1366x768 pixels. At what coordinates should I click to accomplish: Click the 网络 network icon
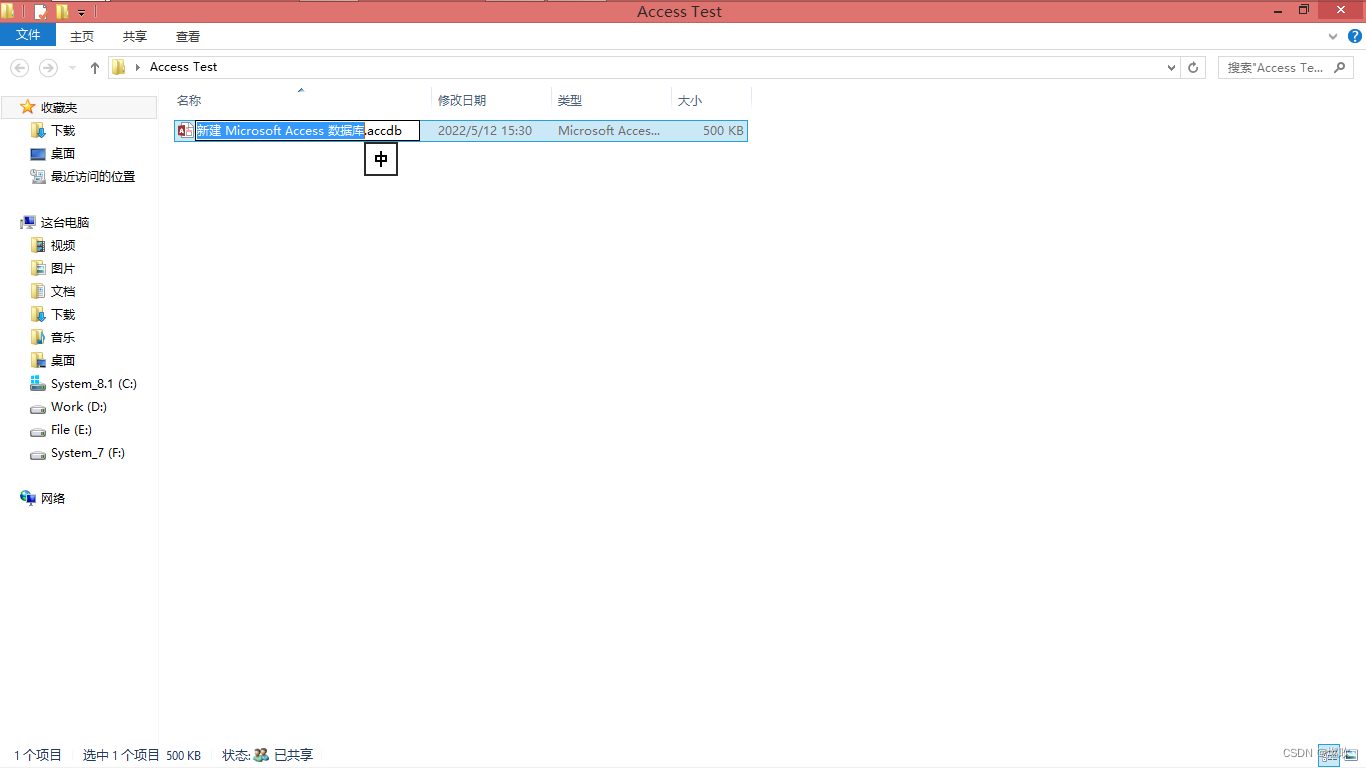(28, 498)
